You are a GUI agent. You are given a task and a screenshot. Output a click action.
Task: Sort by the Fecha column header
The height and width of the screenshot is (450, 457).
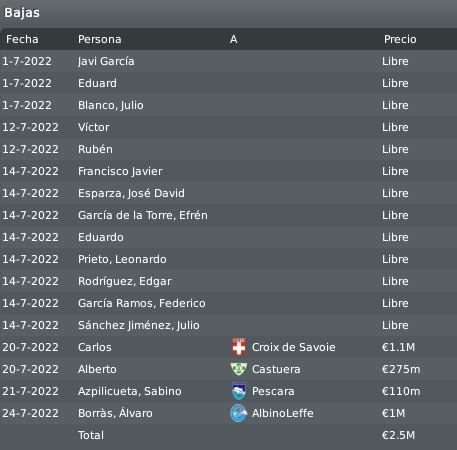click(22, 39)
